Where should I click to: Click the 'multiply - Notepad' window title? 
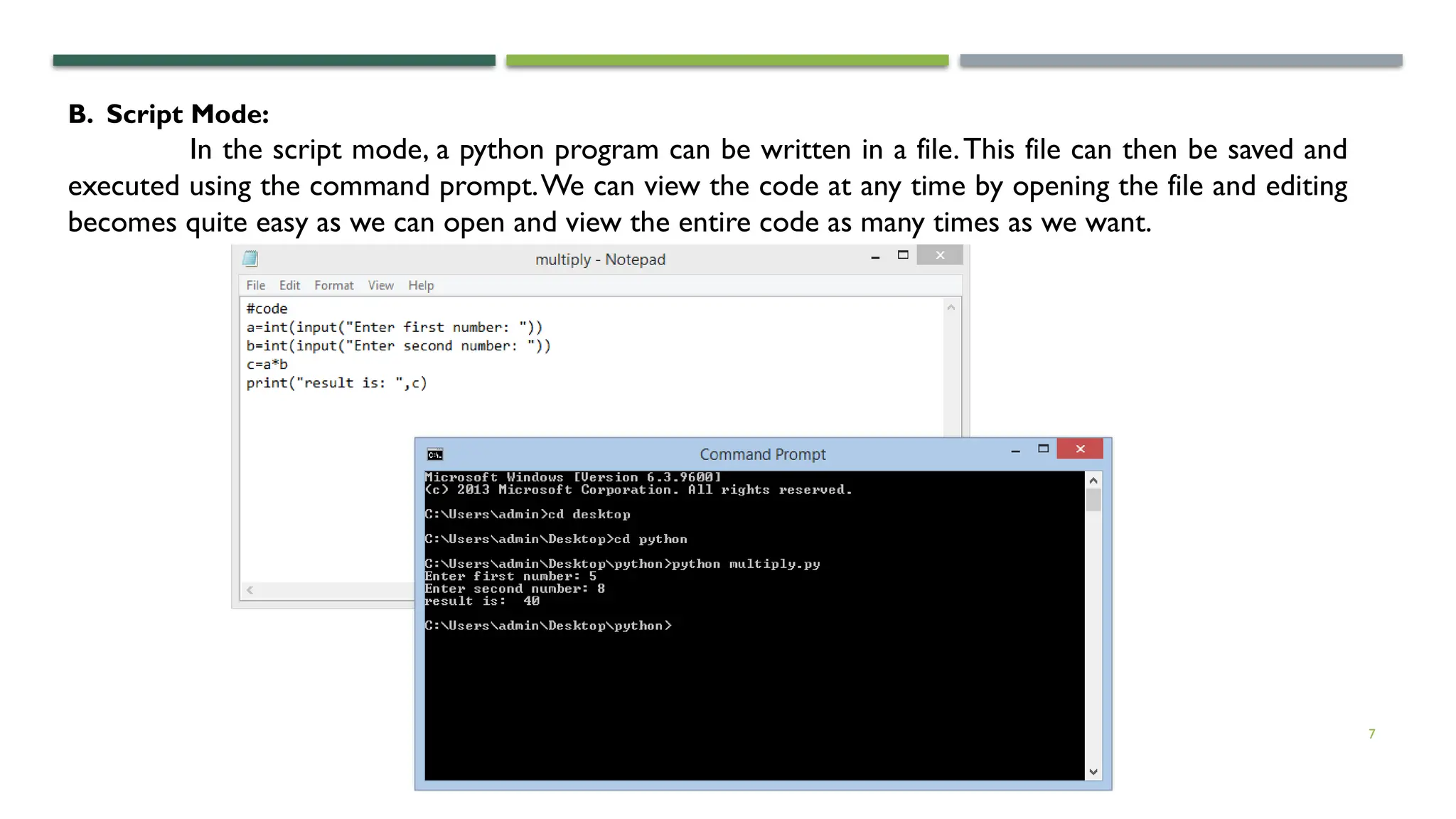pyautogui.click(x=600, y=259)
